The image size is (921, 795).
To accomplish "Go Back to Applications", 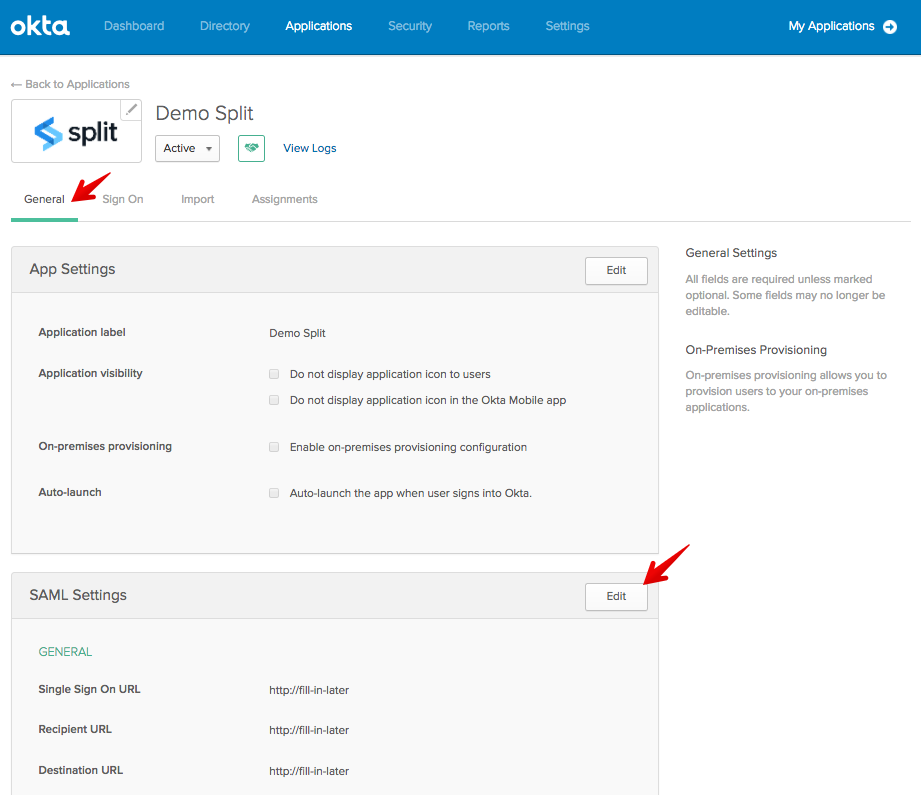I will (77, 84).
